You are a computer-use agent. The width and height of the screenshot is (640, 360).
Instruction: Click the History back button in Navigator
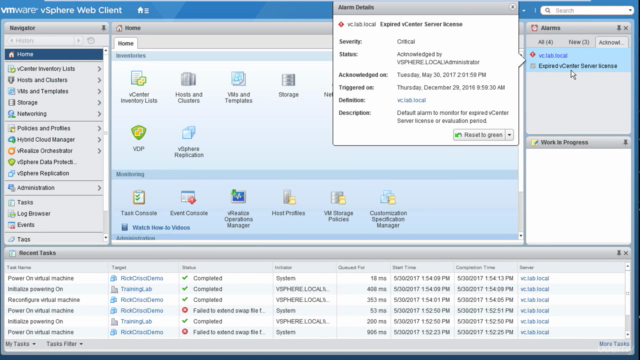(12, 40)
